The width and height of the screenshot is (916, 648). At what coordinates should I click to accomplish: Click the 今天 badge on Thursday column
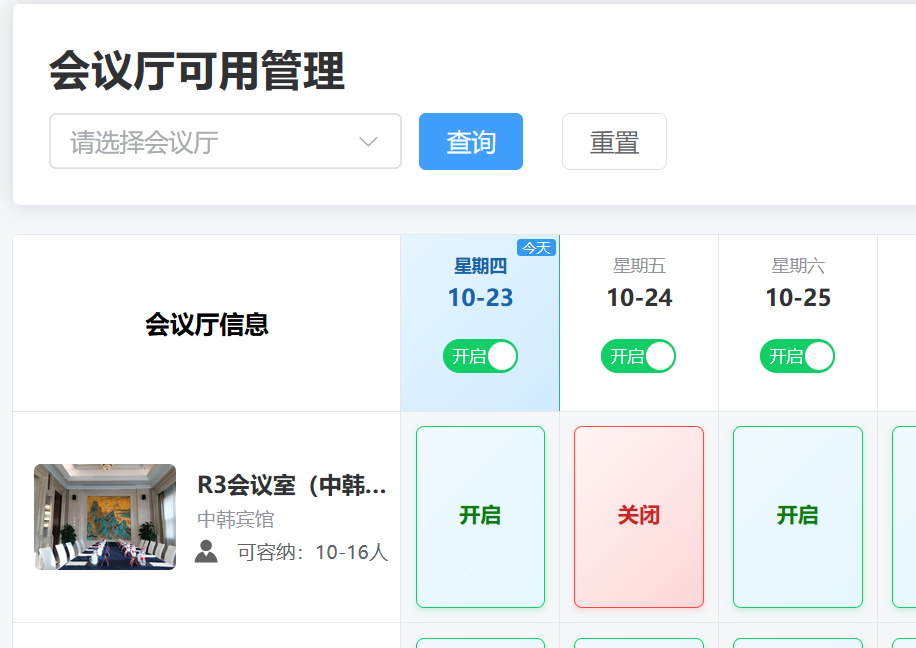(x=536, y=247)
